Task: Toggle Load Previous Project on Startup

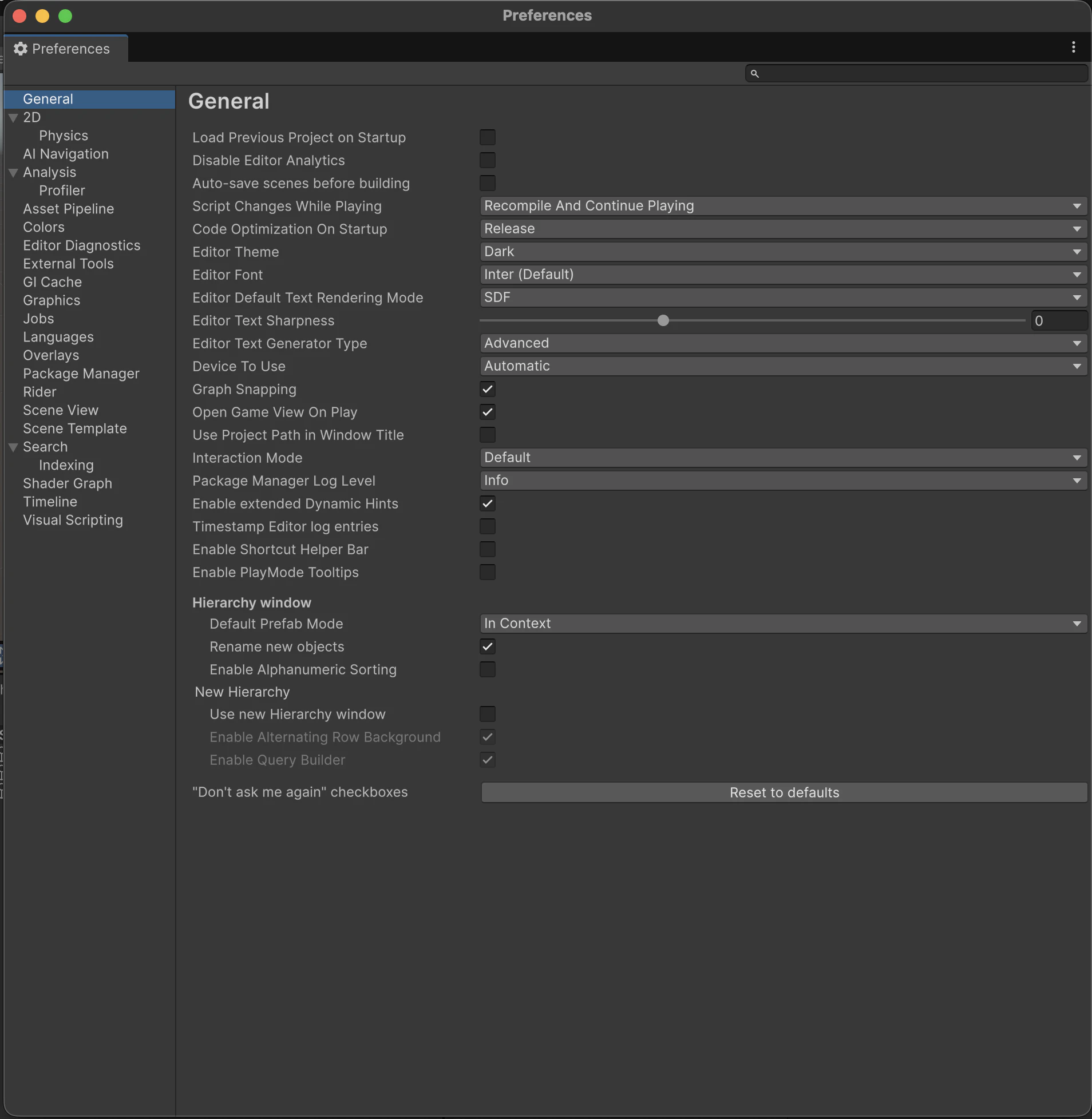Action: pos(488,137)
